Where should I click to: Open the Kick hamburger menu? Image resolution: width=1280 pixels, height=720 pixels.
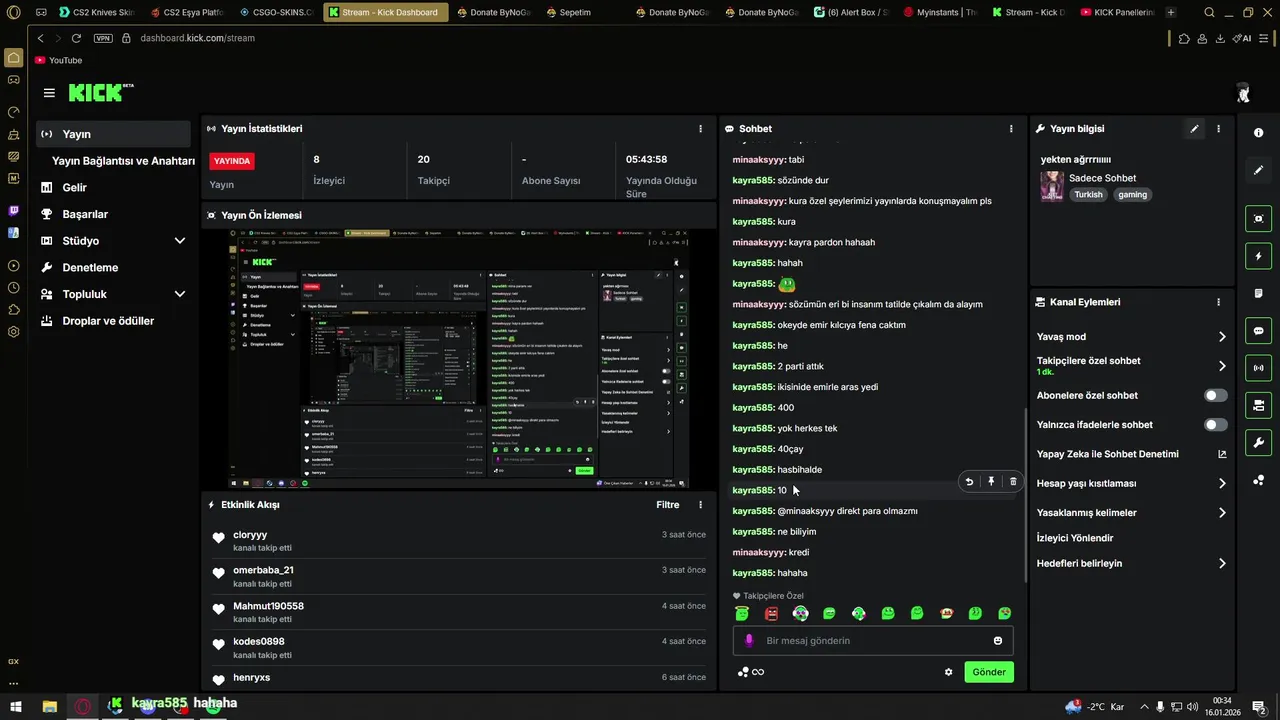click(x=49, y=93)
